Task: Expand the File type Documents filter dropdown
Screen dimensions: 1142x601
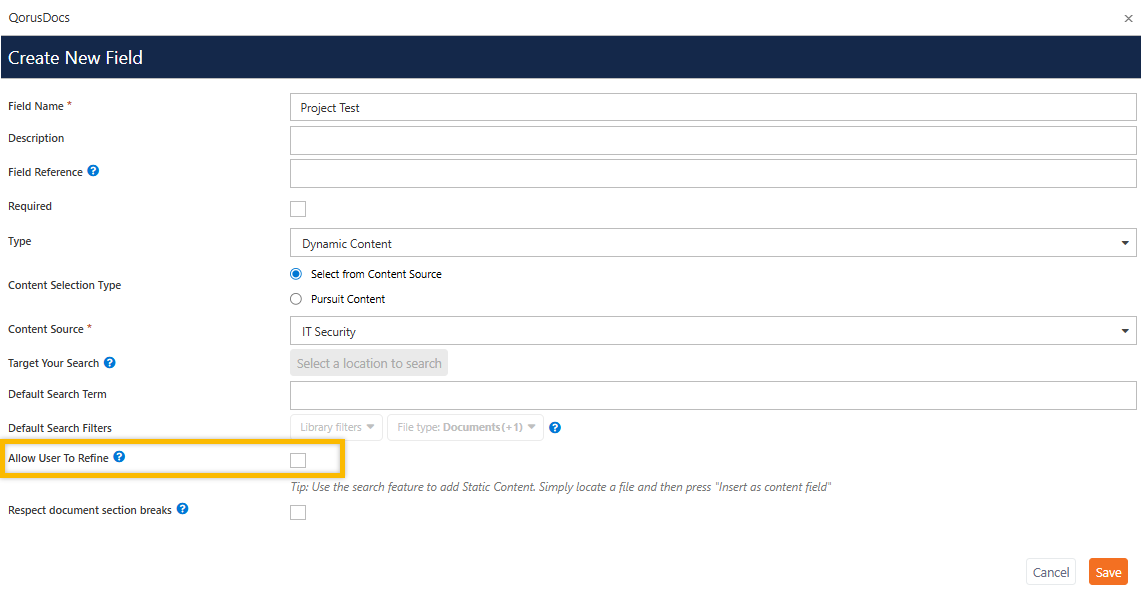Action: (465, 428)
